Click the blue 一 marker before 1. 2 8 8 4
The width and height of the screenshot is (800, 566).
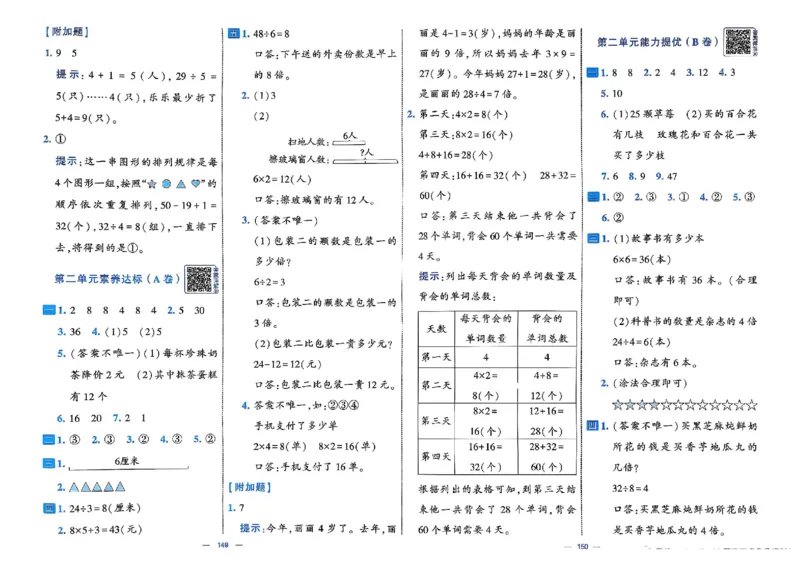tap(49, 310)
